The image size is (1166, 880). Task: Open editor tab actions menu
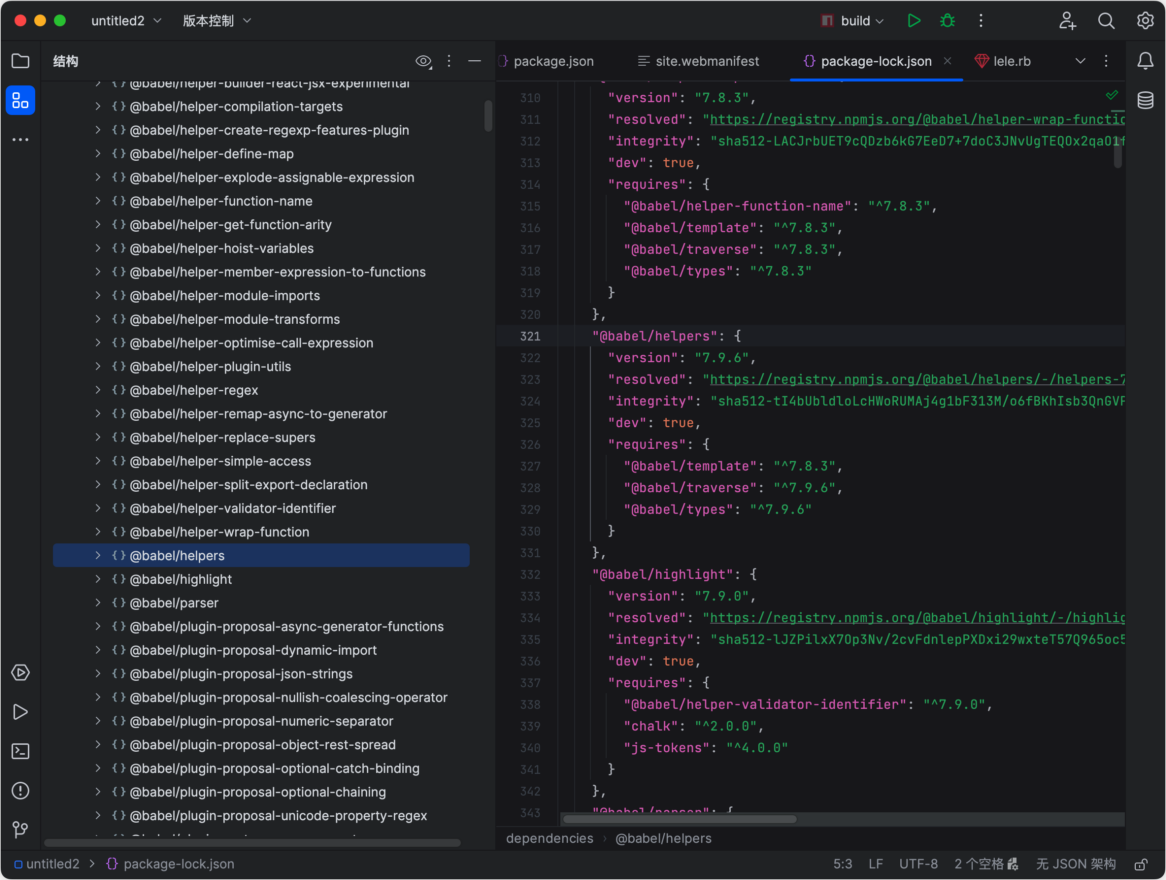(x=1107, y=61)
